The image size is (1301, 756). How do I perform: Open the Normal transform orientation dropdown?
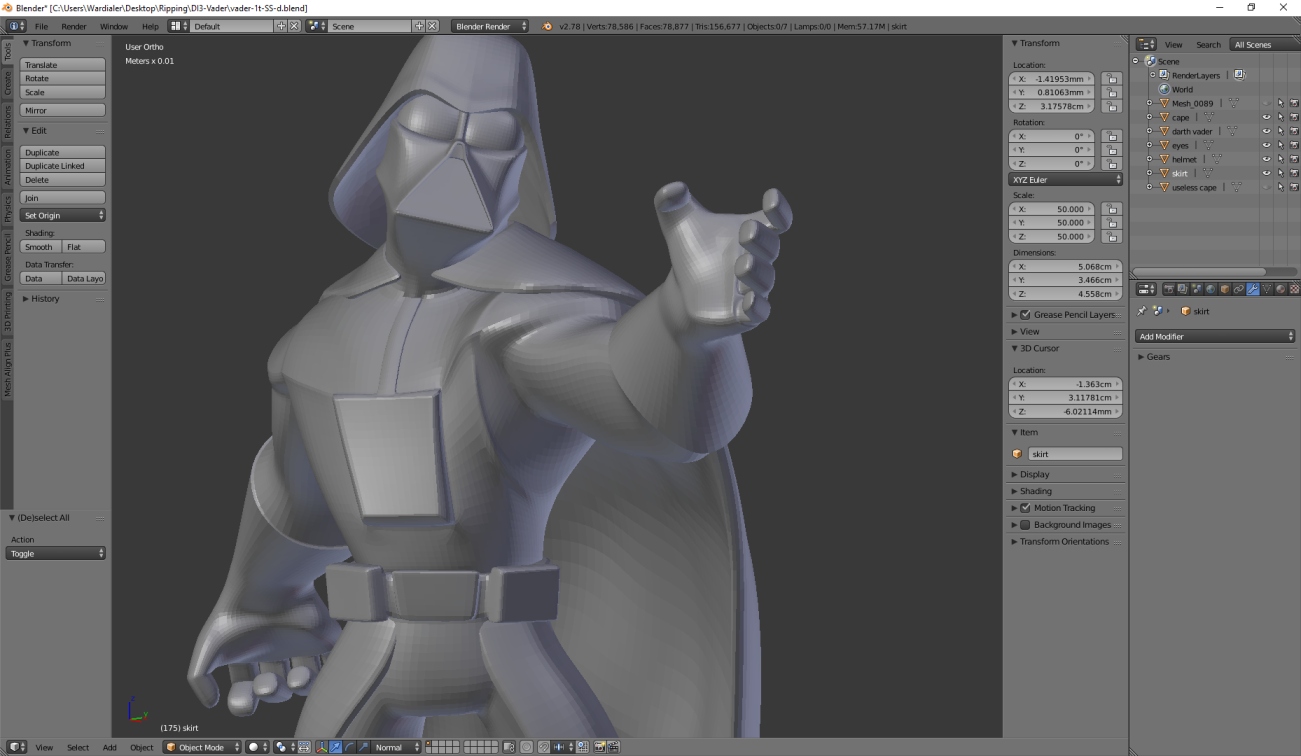point(397,747)
